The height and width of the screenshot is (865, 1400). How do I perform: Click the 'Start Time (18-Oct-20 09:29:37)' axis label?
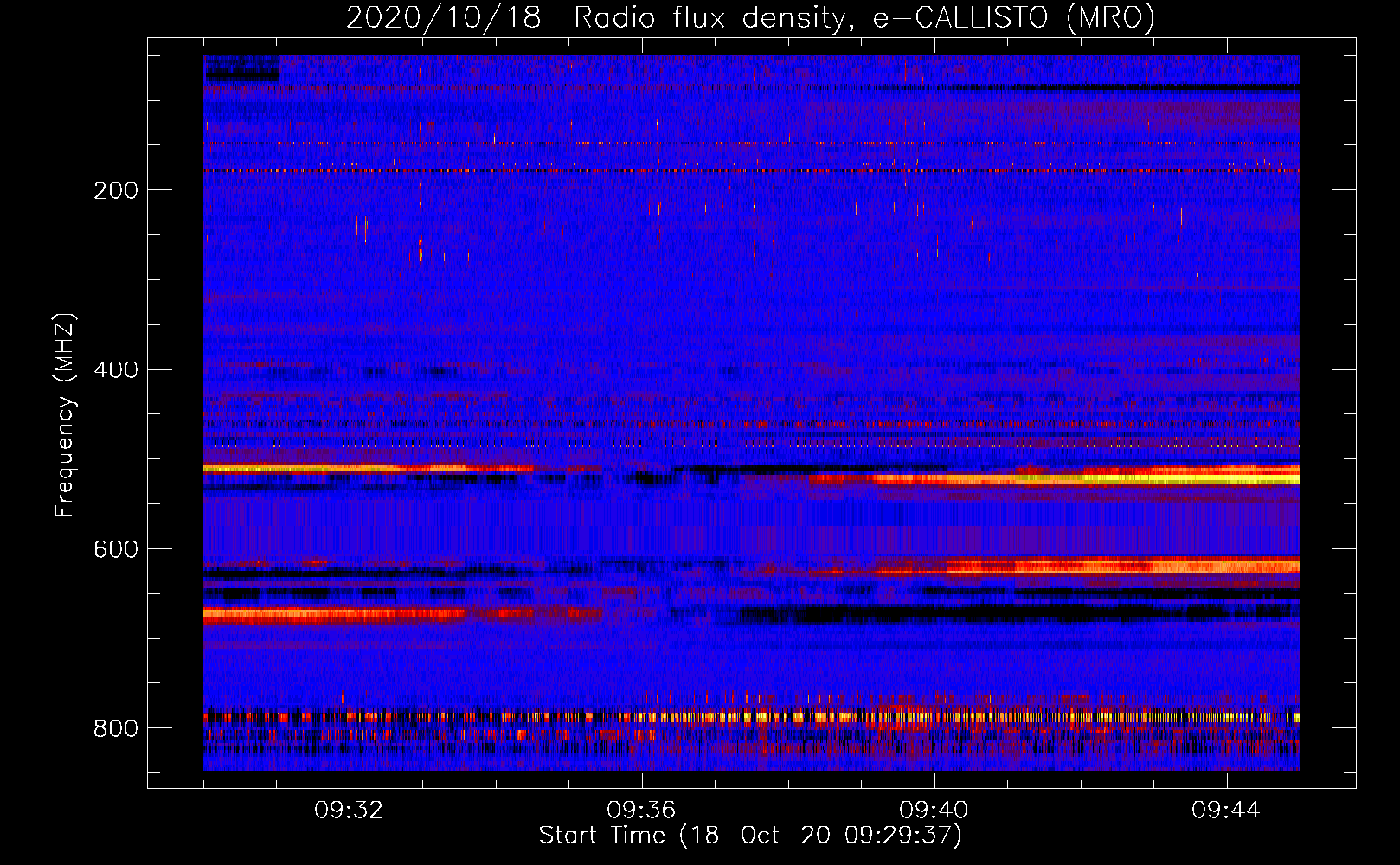[x=750, y=836]
